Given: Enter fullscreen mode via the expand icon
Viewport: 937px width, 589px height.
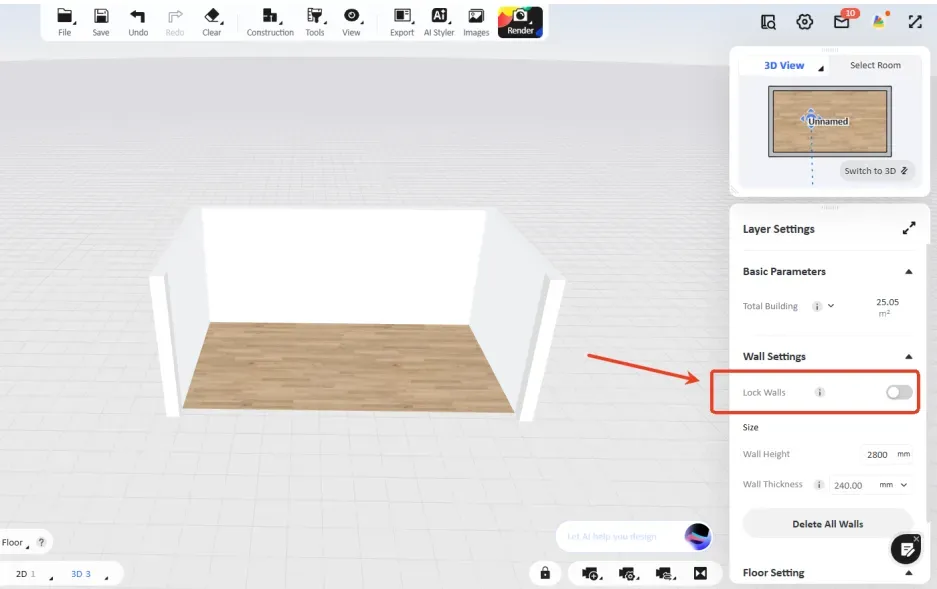Looking at the screenshot, I should [x=914, y=22].
